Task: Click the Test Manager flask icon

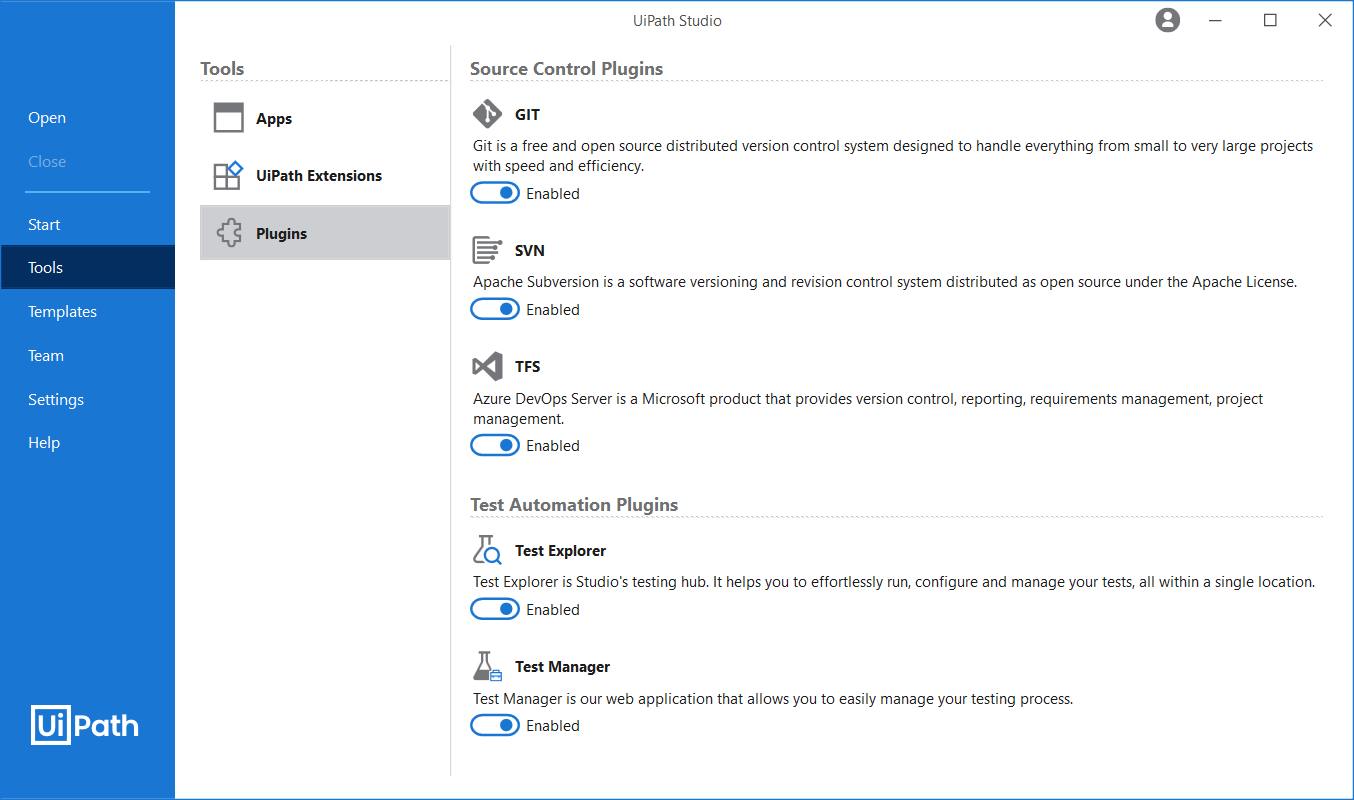Action: point(487,666)
